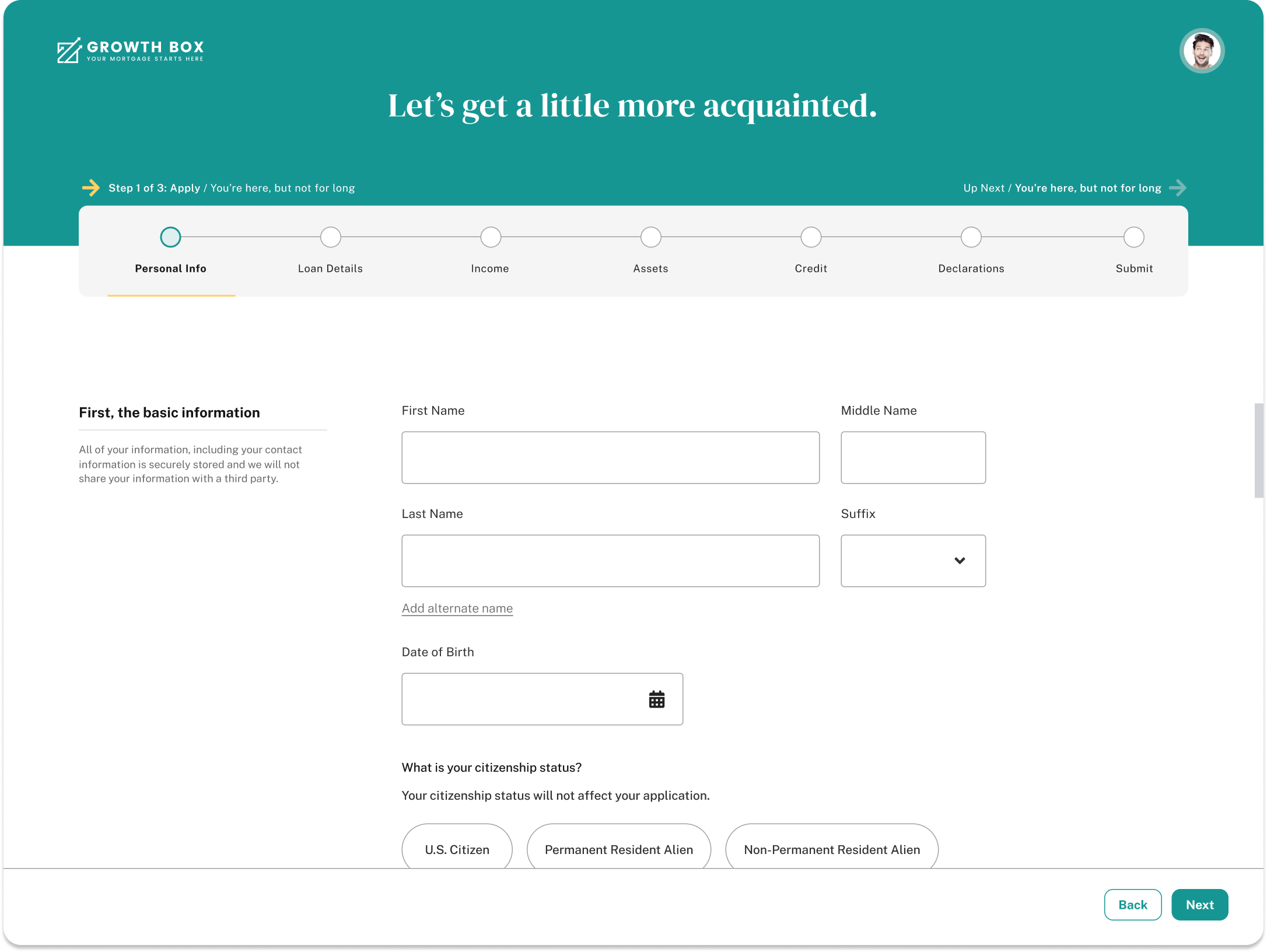Choose Permanent Resident Alien status

click(618, 849)
